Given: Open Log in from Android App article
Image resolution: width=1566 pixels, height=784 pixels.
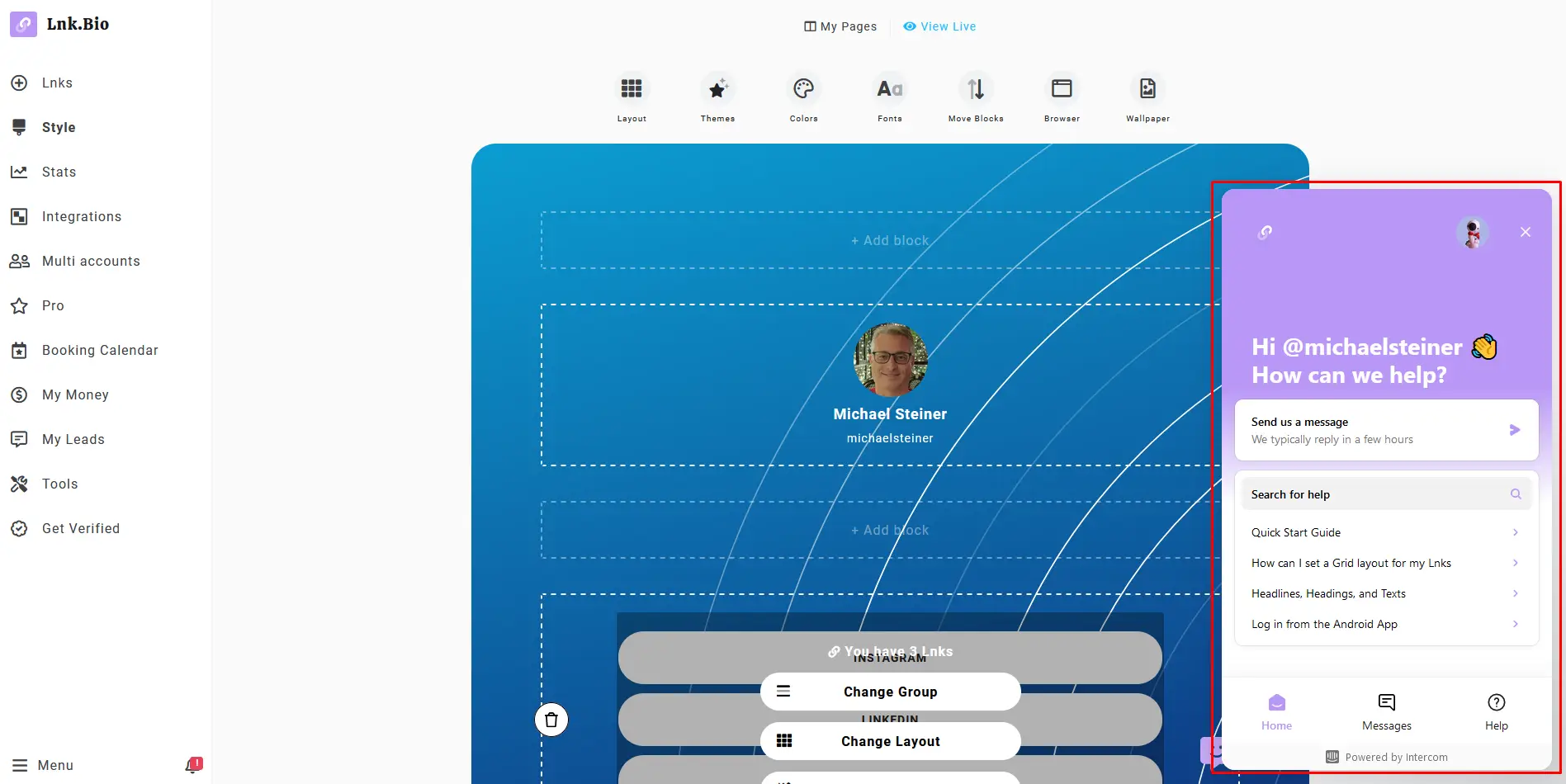Looking at the screenshot, I should [1386, 624].
